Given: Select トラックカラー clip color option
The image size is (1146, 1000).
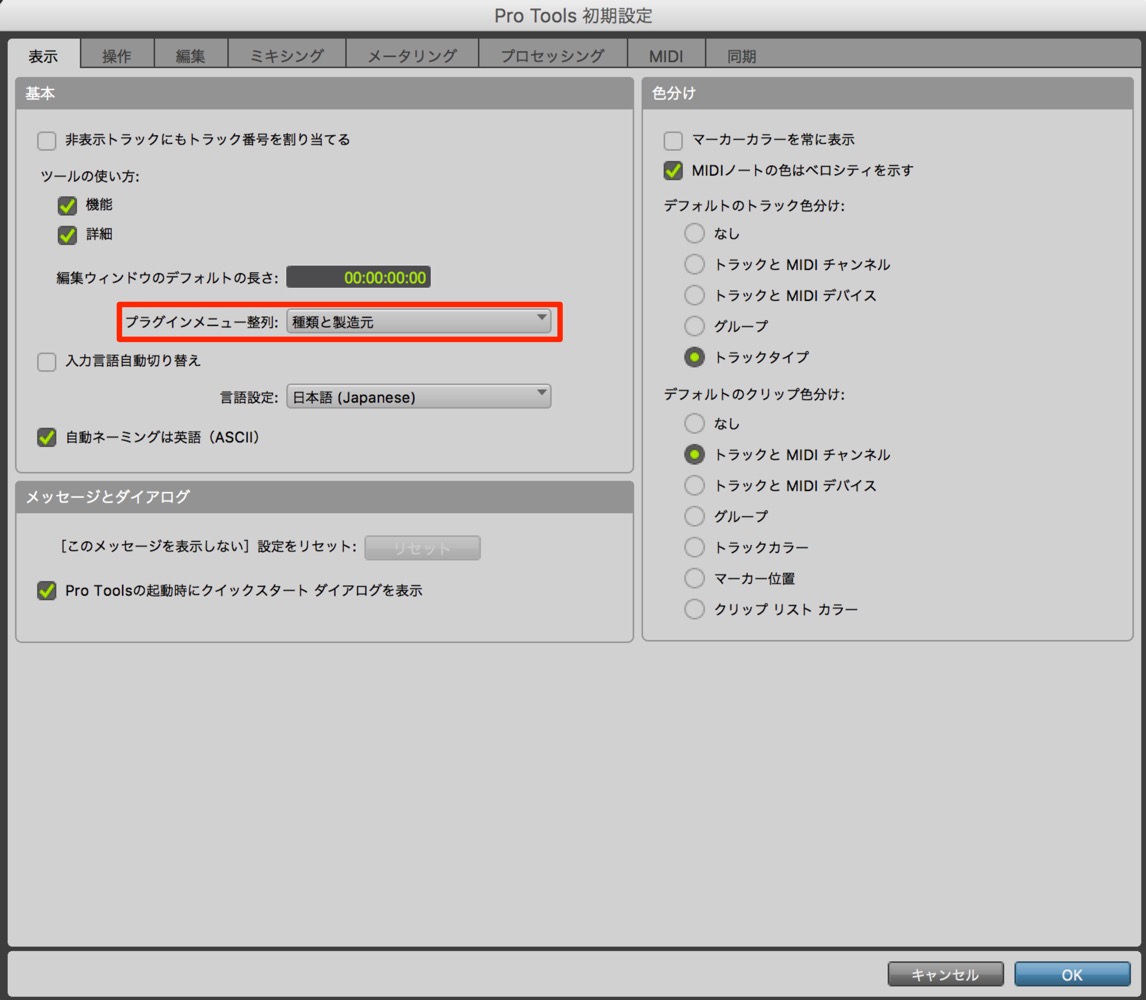Looking at the screenshot, I should pyautogui.click(x=694, y=548).
